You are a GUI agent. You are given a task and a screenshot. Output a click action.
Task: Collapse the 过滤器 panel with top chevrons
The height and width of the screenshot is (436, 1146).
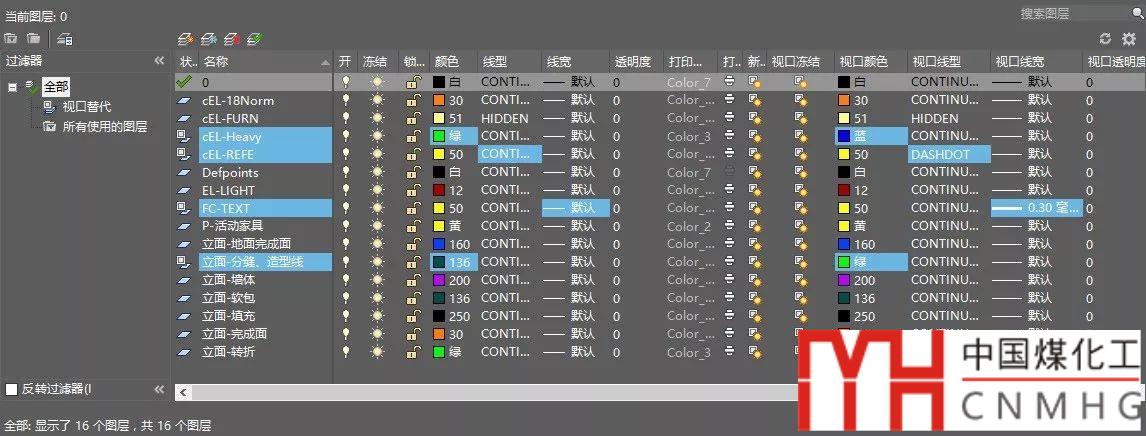(159, 61)
